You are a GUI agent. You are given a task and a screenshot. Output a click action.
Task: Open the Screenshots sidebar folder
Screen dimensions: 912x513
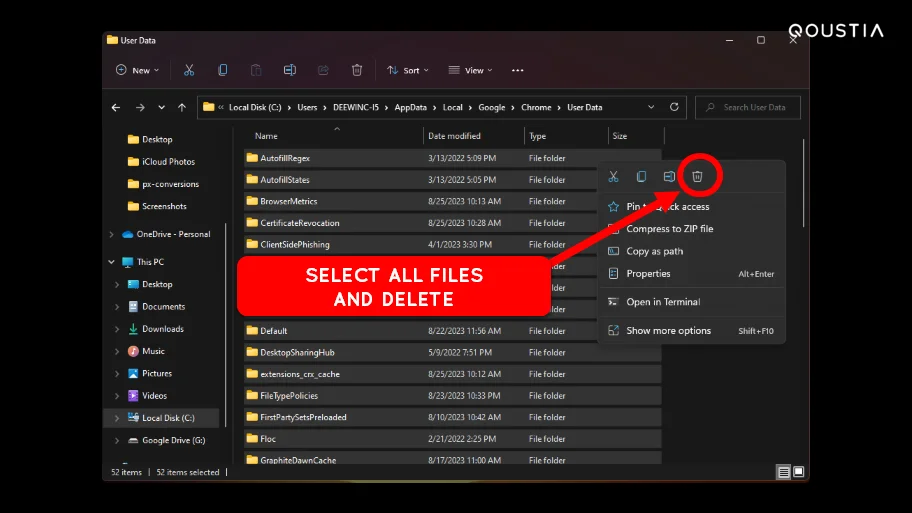click(157, 206)
